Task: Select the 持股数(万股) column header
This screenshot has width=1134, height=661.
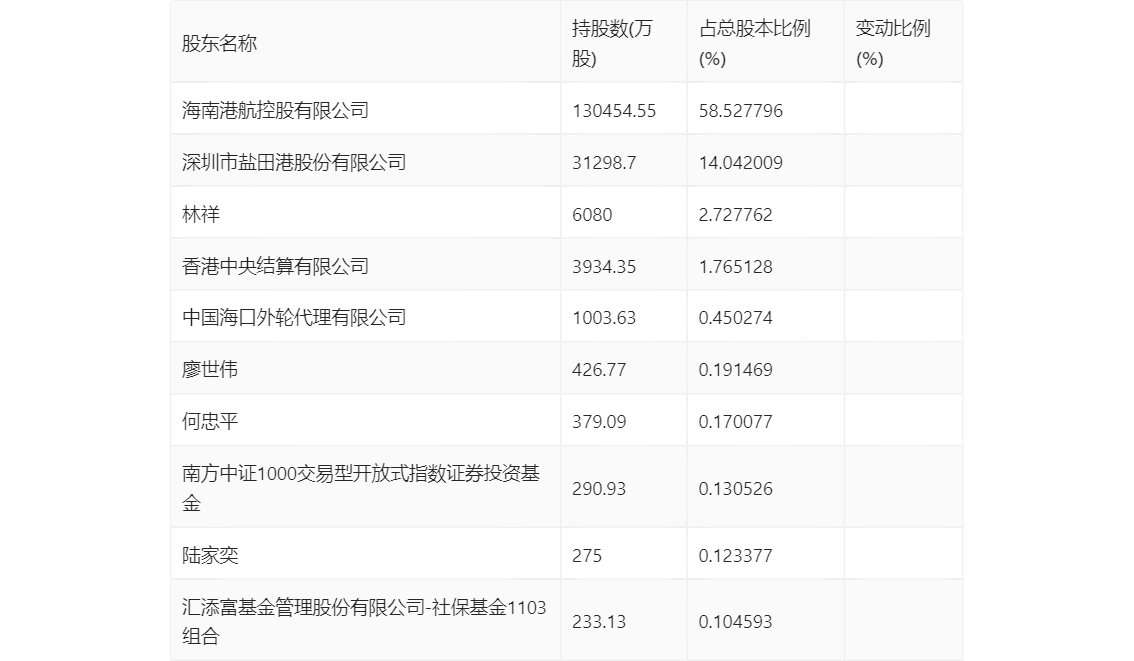Action: (x=612, y=43)
